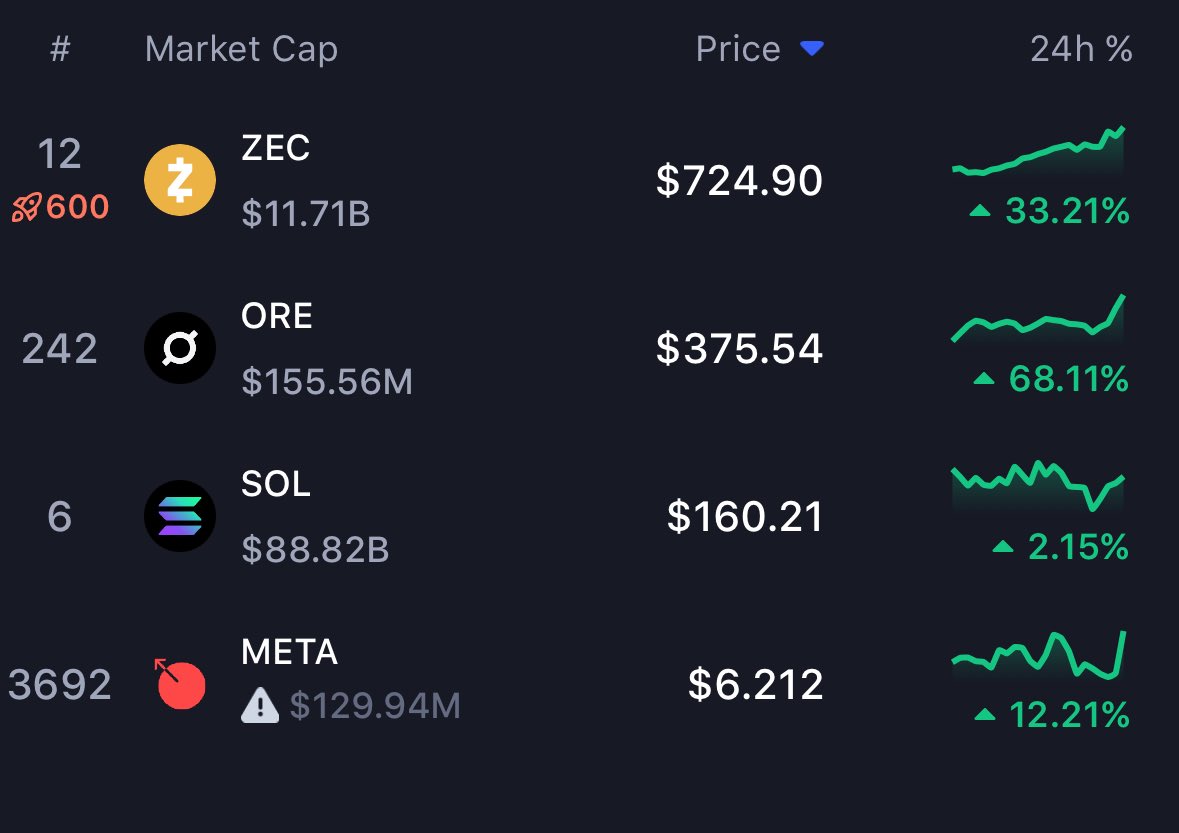Screen dimensions: 1179x833
Task: Click the META price $6.212
Action: coord(756,685)
